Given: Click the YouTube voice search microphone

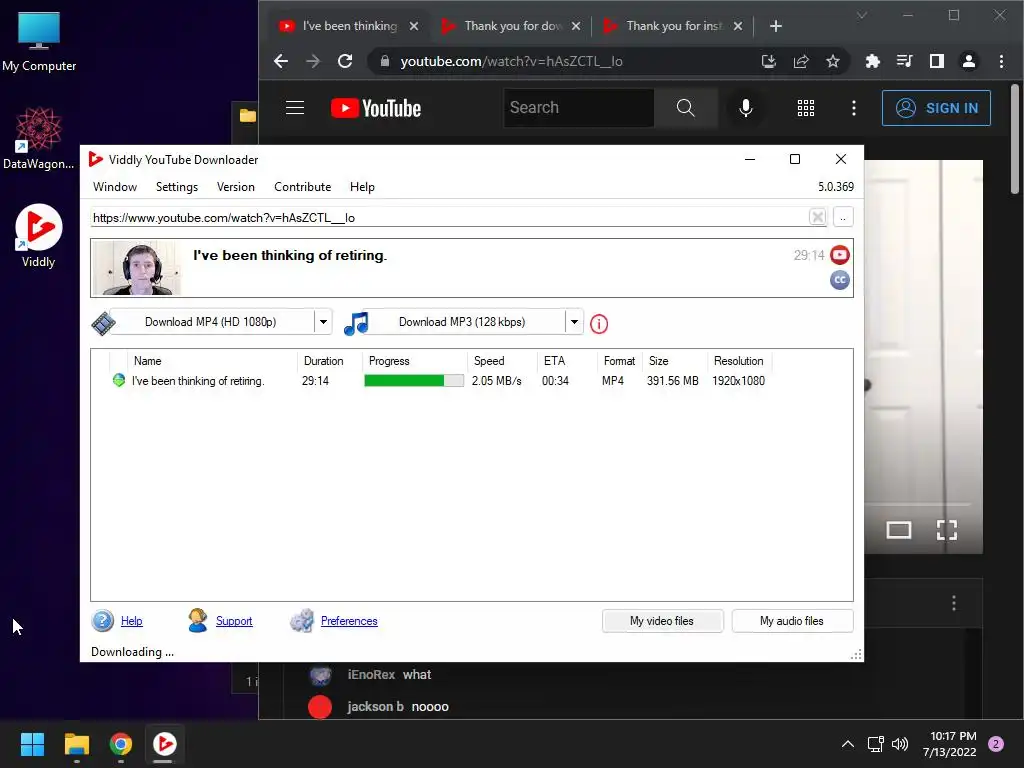Looking at the screenshot, I should pos(746,108).
